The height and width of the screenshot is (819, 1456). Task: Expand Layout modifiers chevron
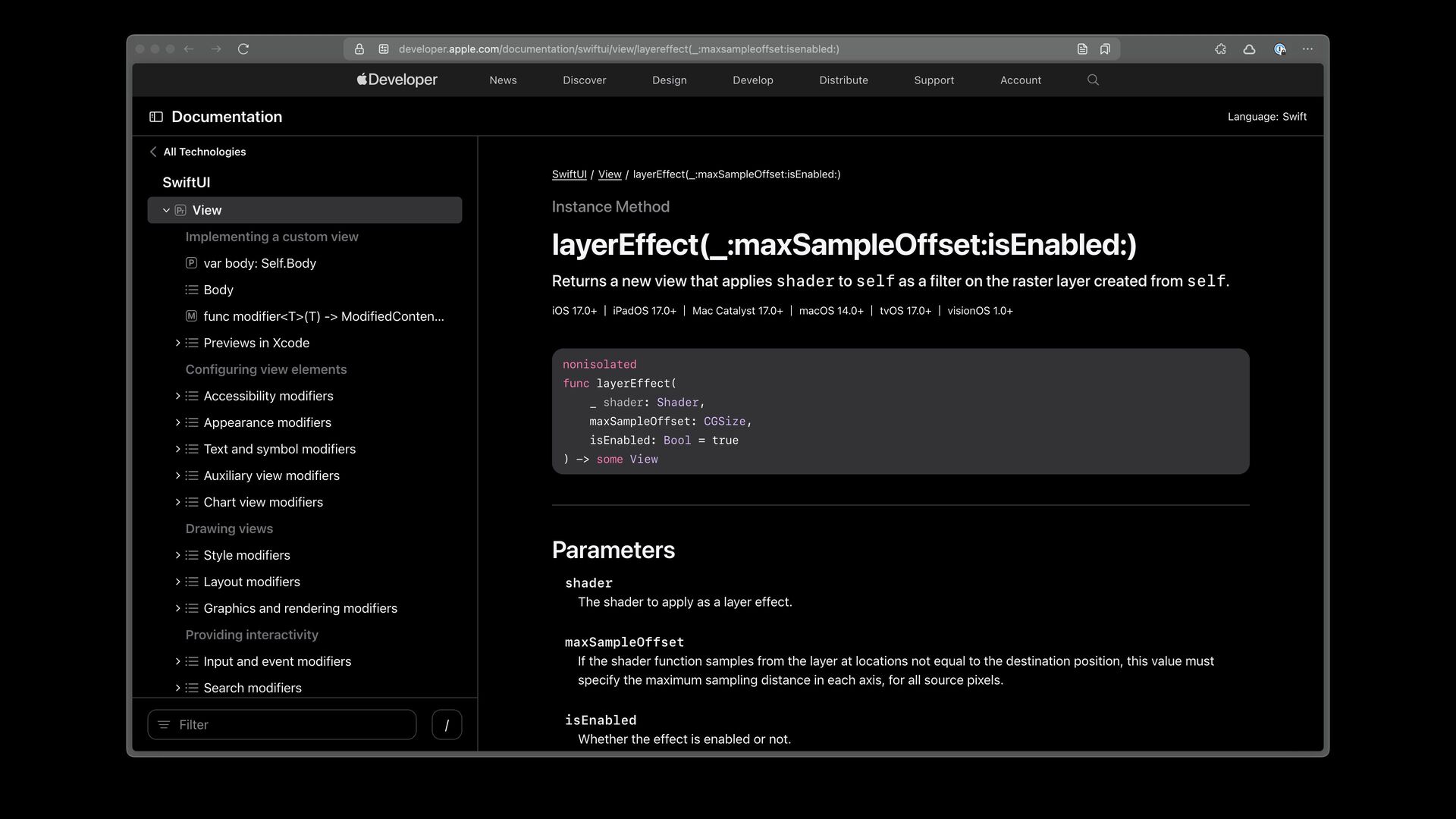tap(177, 582)
